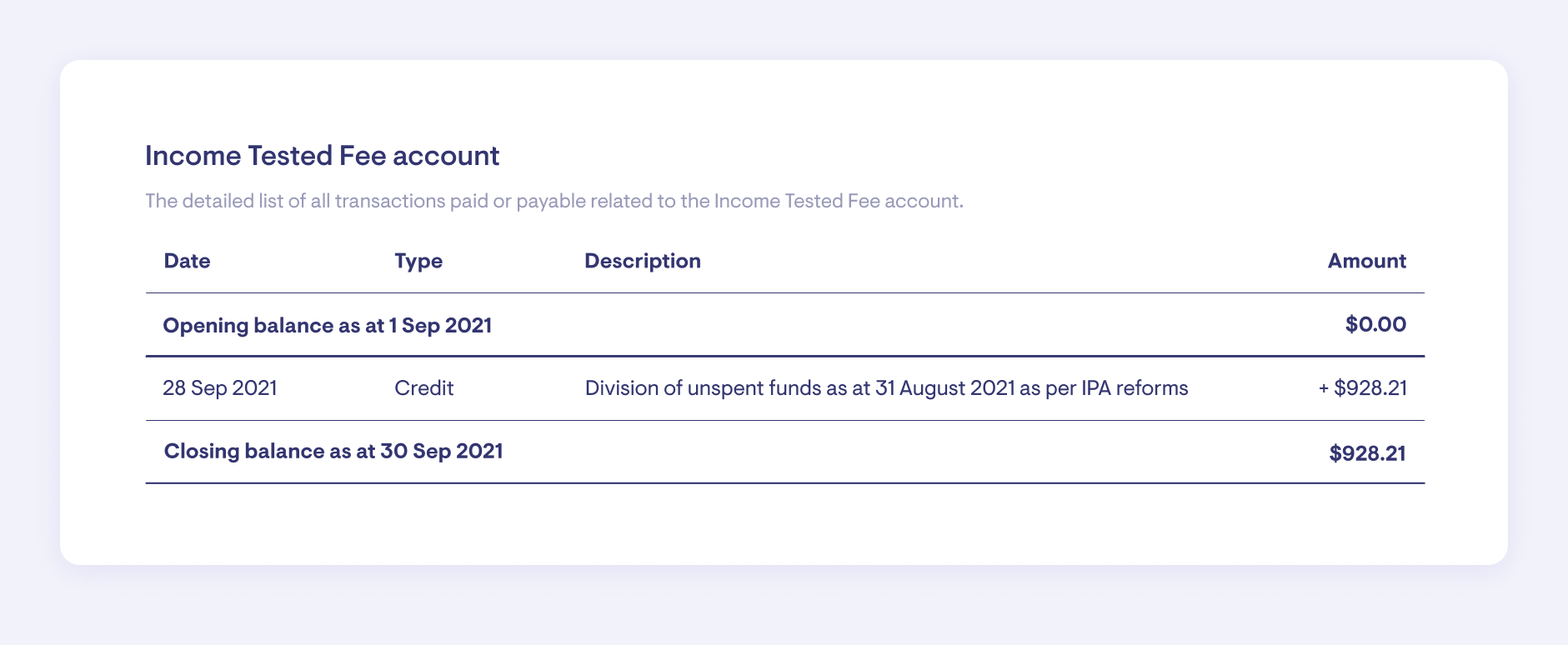The image size is (1568, 645).
Task: Click the Credit transaction type cell
Action: pos(423,388)
